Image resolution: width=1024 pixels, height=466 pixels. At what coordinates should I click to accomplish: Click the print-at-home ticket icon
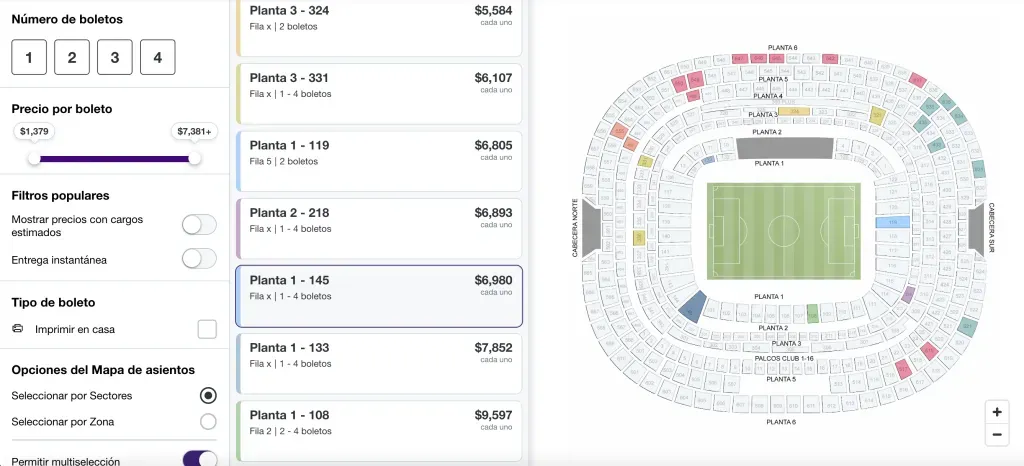coord(18,328)
